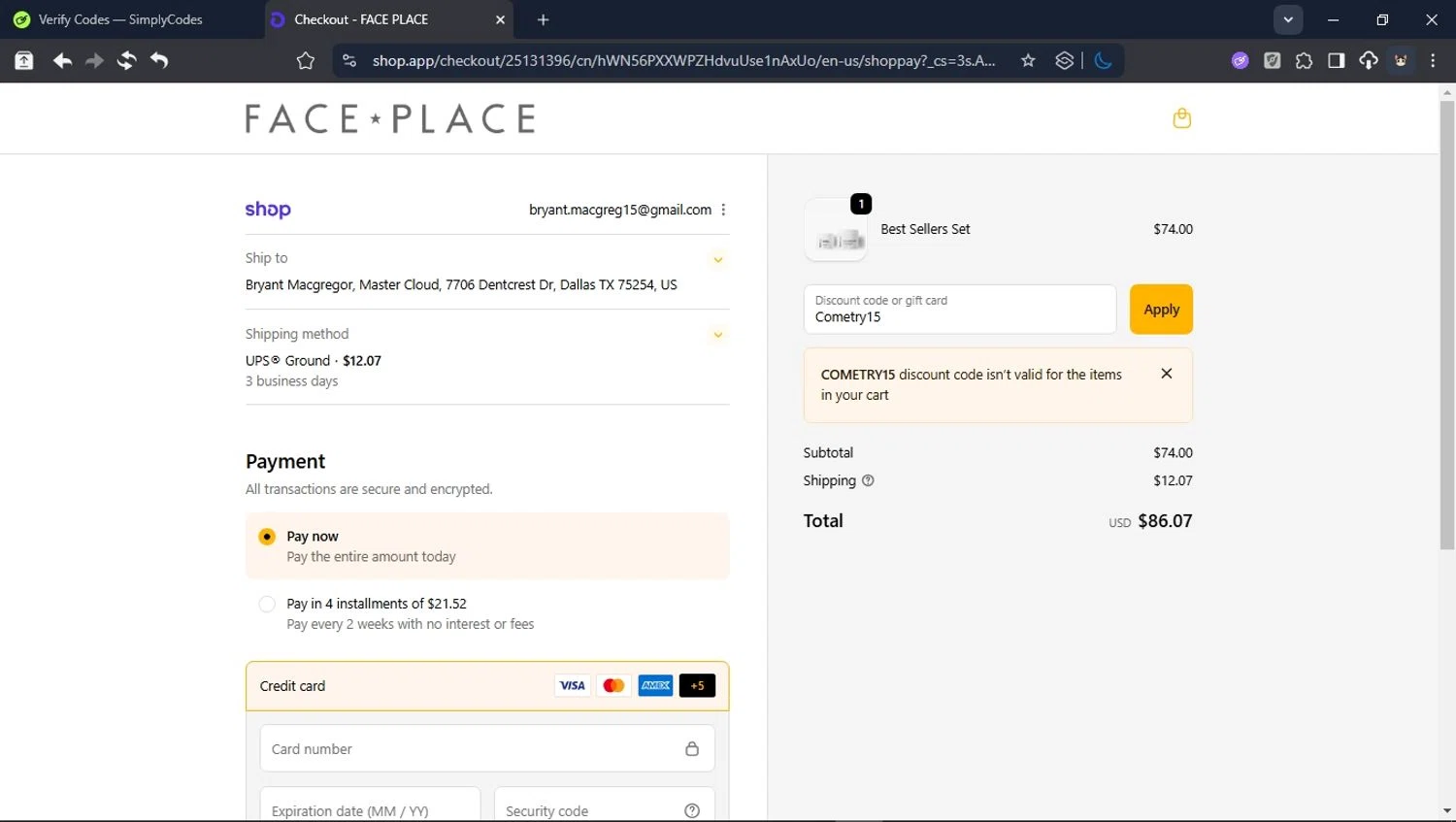Click the cloud upload icon in toolbar
Viewport: 1456px width, 822px height.
1369,61
